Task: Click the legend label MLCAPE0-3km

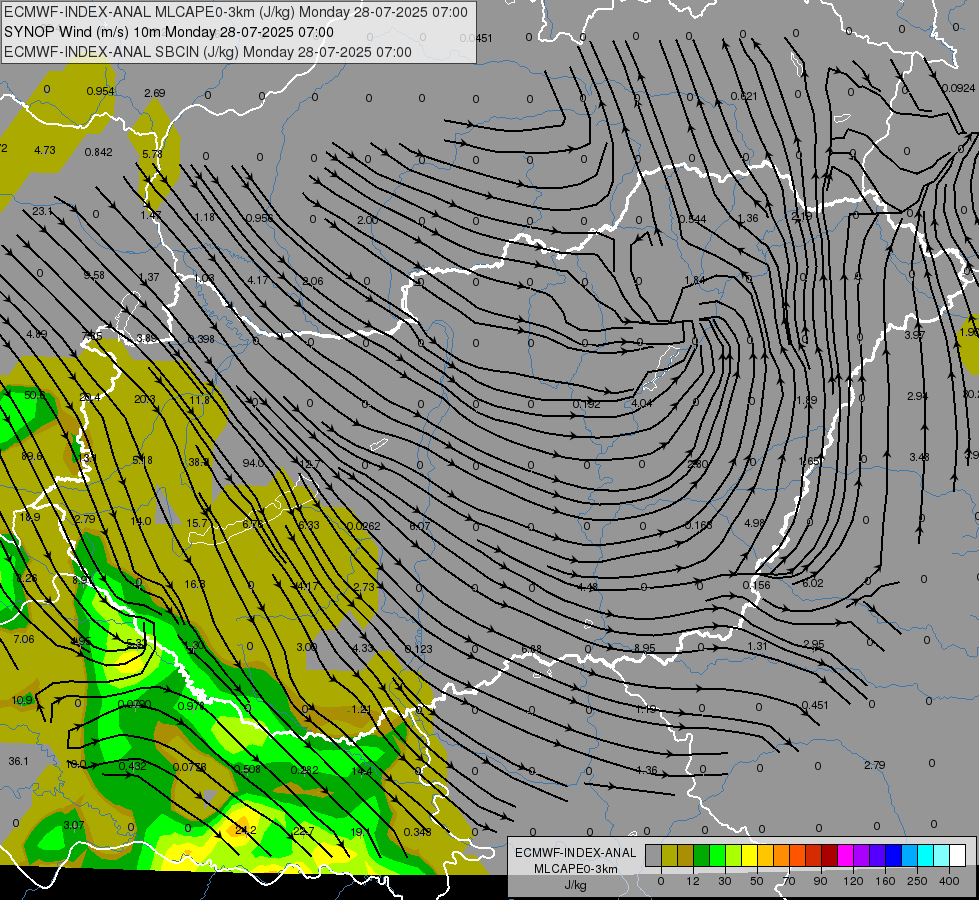Action: click(575, 869)
